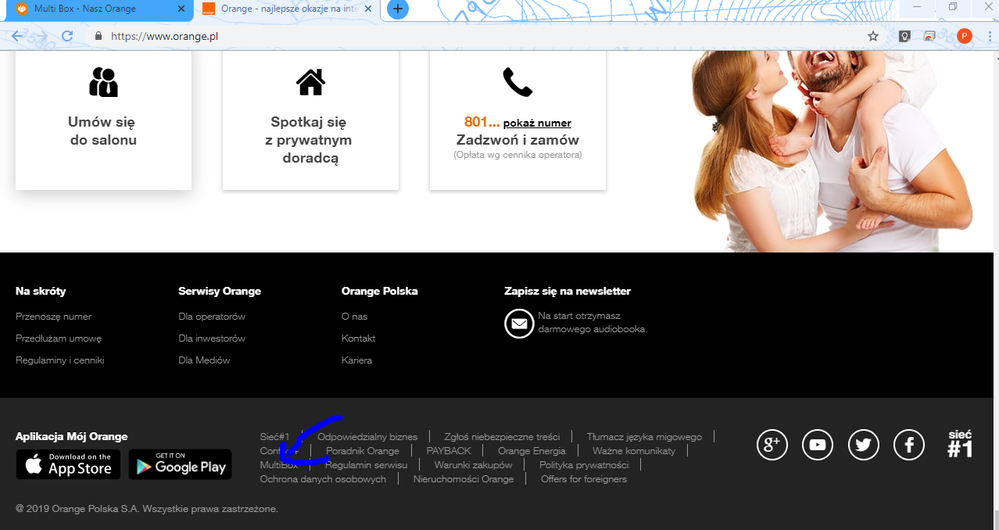The image size is (999, 530).
Task: Click the people icon for salon appointment
Action: (103, 82)
